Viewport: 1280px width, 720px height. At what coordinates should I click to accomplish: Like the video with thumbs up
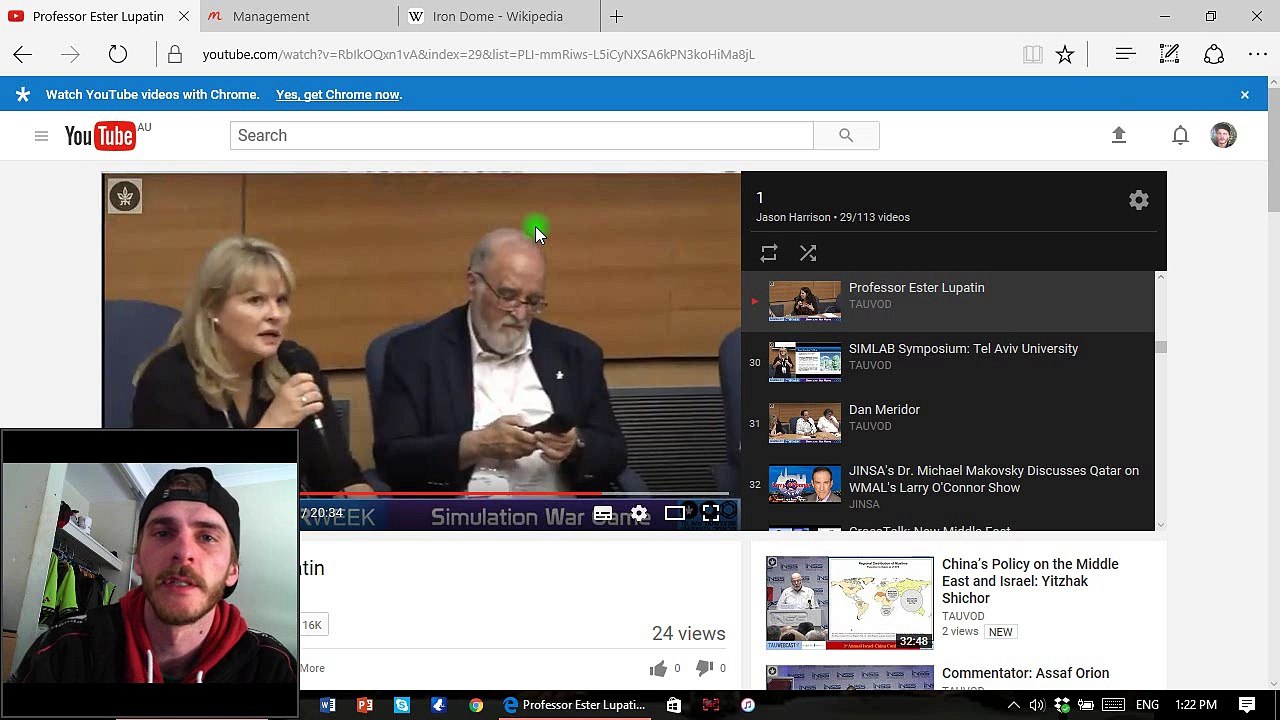point(658,668)
